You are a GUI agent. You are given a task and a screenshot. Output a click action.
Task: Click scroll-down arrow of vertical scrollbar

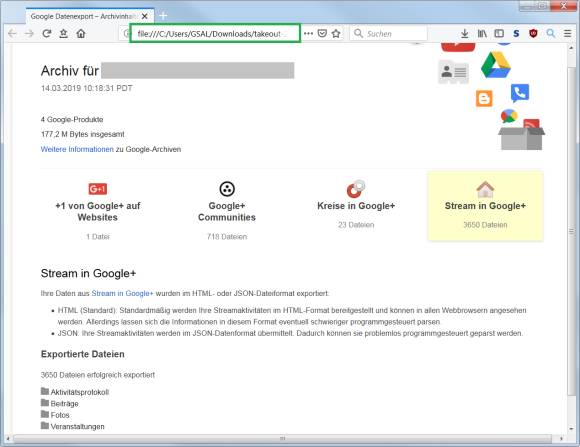point(572,428)
